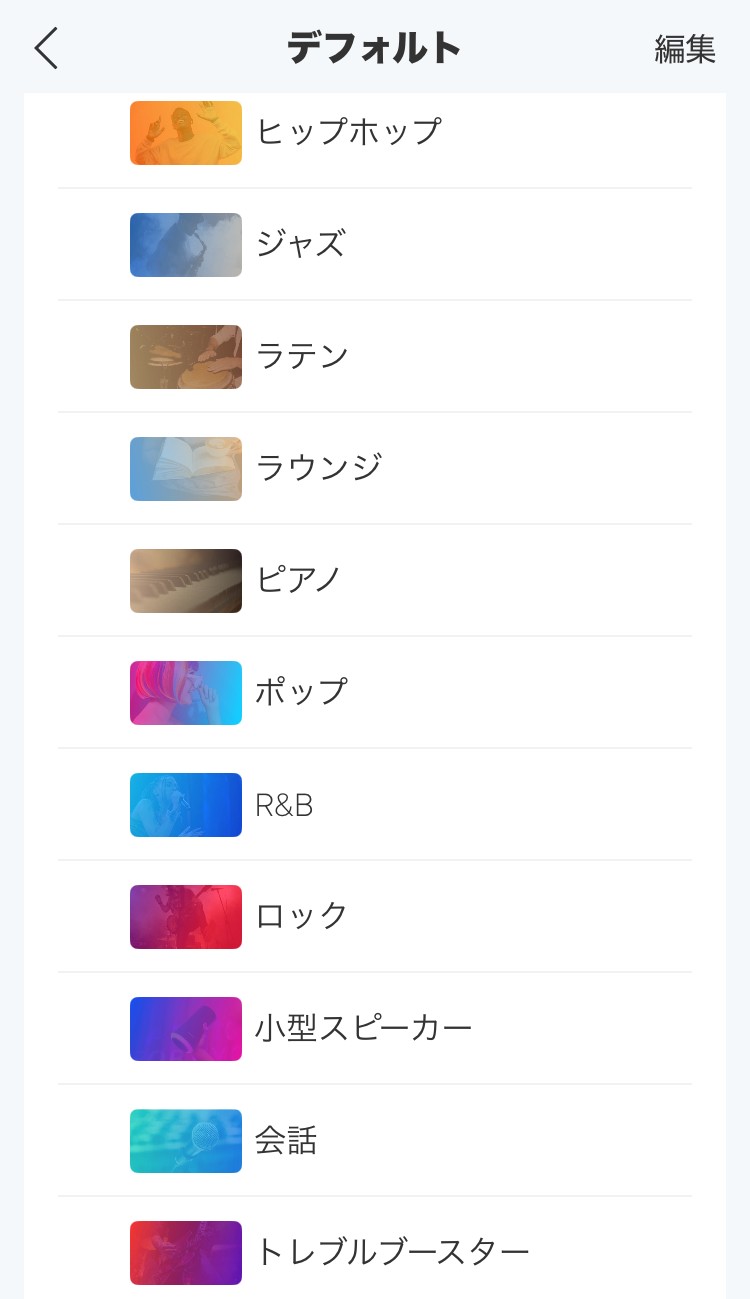Select the ピアノ preset label
750x1299 pixels.
pos(299,579)
